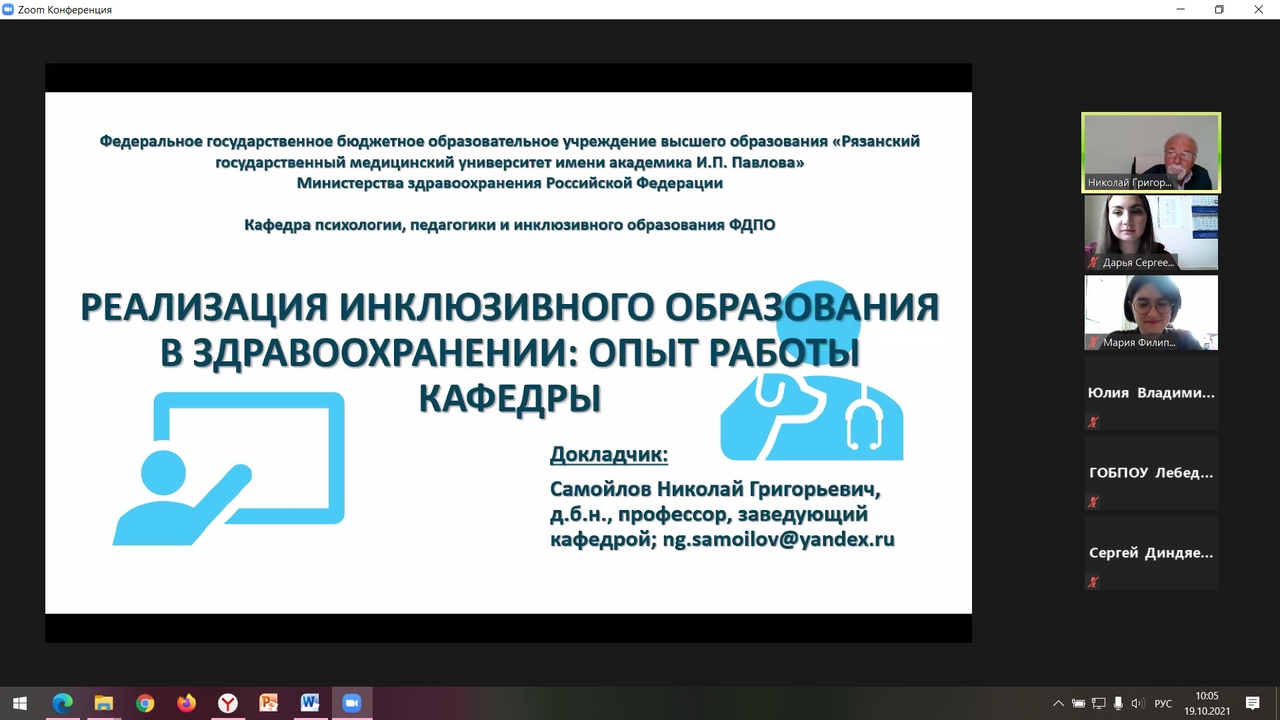Viewport: 1280px width, 720px height.
Task: Click the microphone tray icon
Action: point(1119,703)
